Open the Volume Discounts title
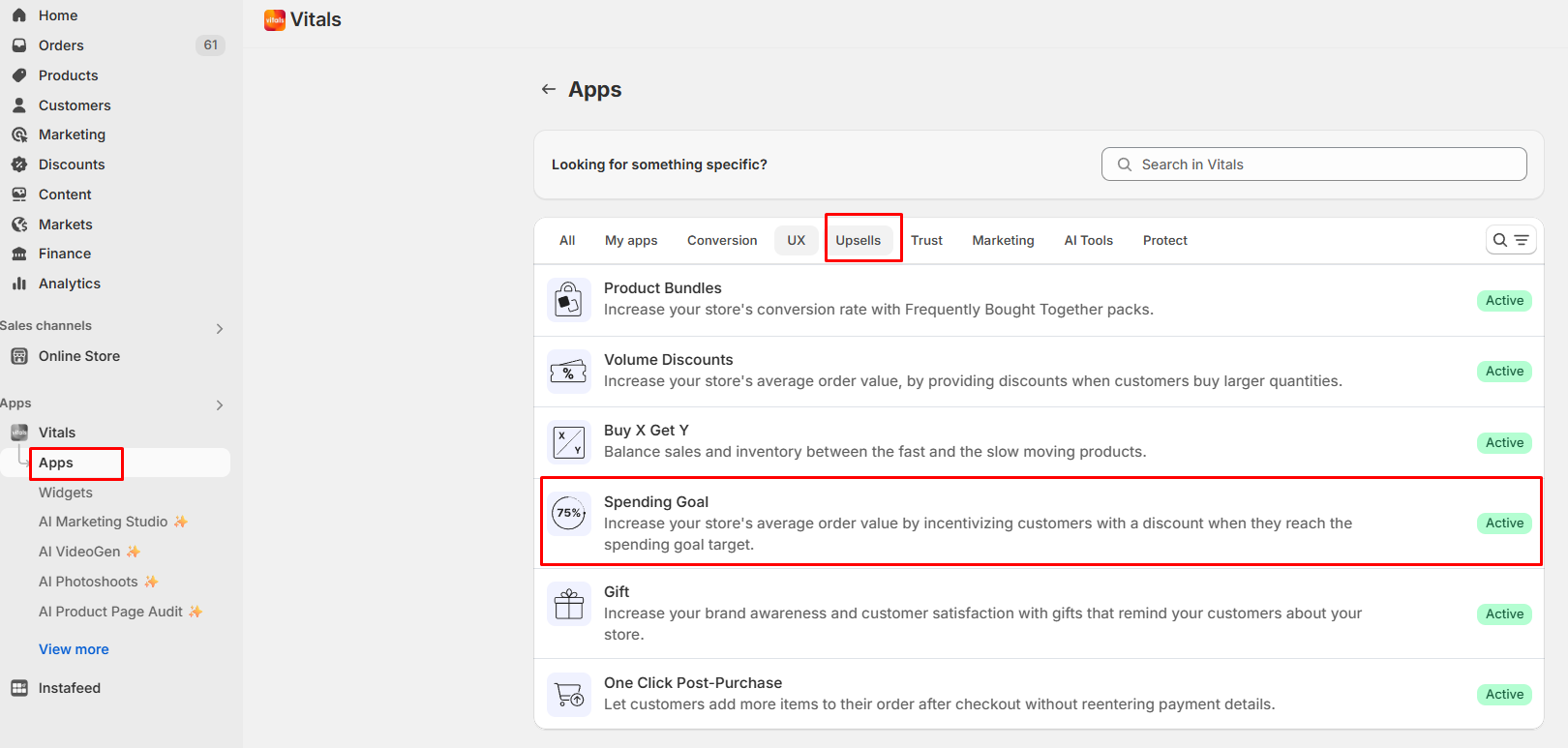This screenshot has width=1568, height=748. tap(669, 360)
